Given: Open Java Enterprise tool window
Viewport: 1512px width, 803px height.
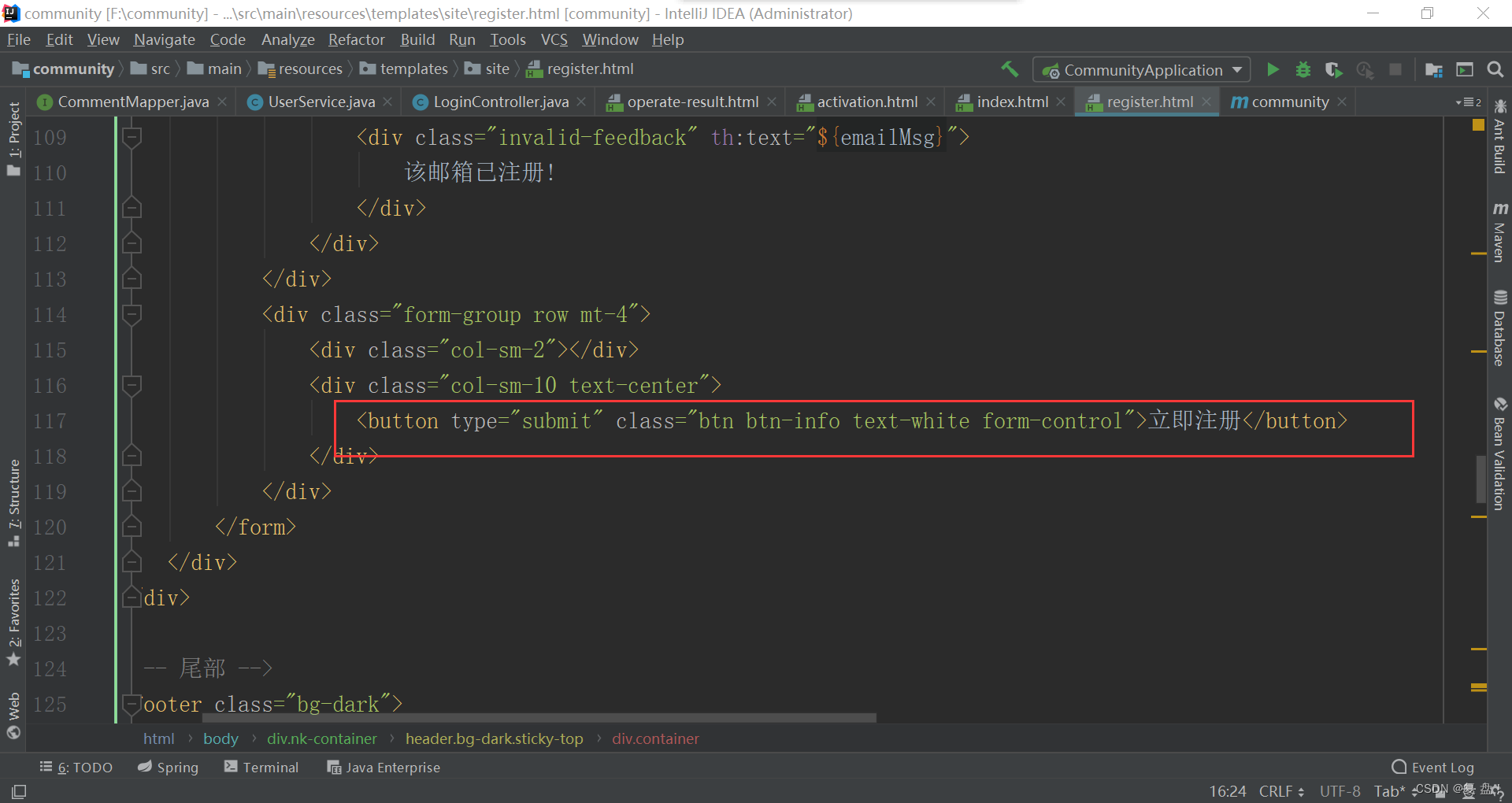Looking at the screenshot, I should pos(384,767).
